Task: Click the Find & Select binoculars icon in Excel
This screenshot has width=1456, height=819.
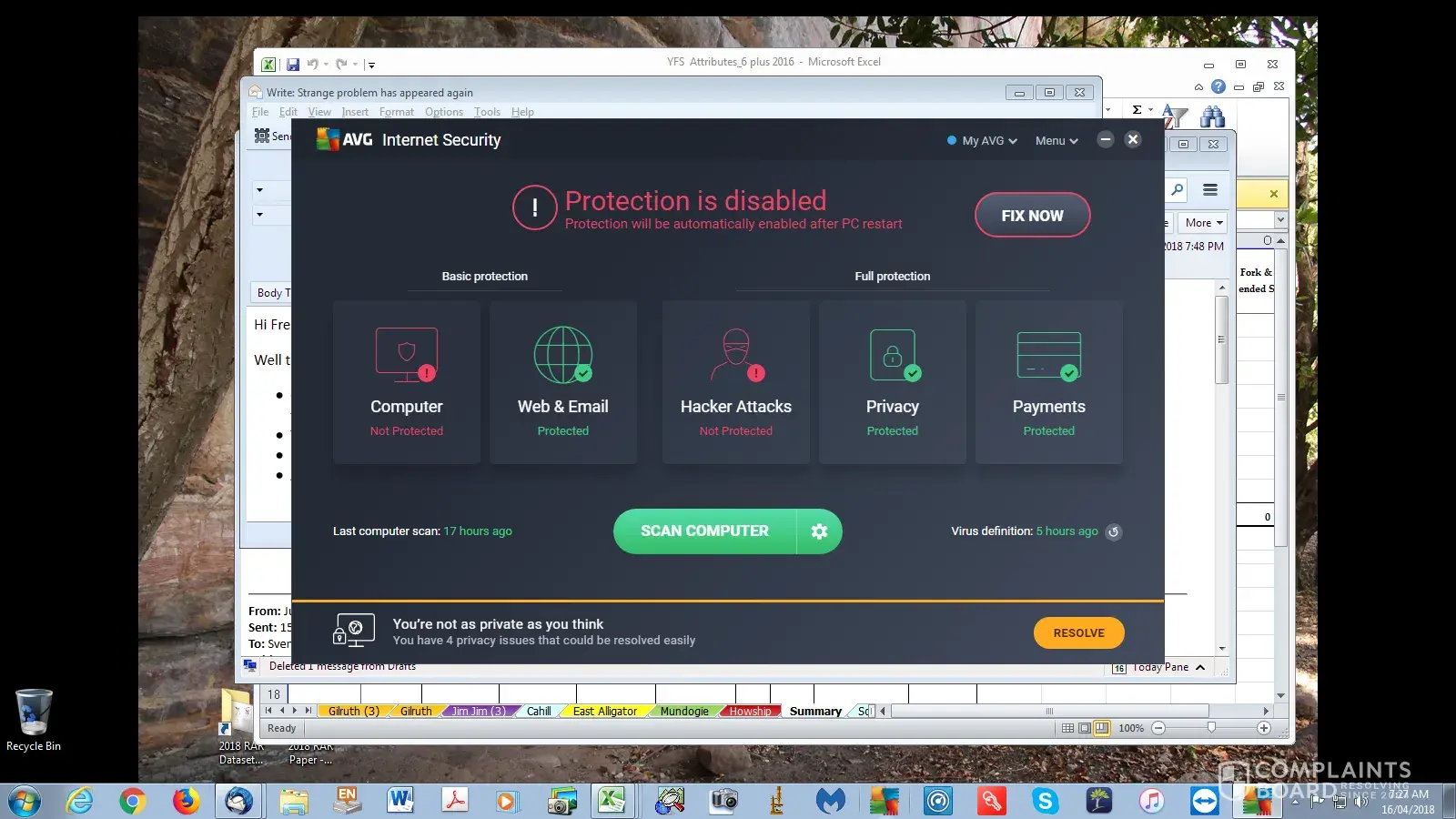Action: point(1212,116)
